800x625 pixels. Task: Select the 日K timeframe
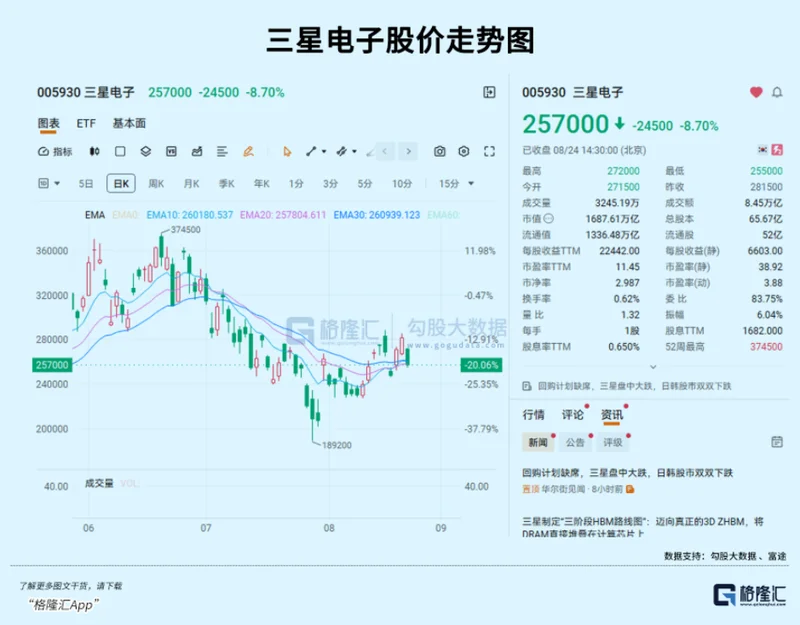[x=121, y=184]
